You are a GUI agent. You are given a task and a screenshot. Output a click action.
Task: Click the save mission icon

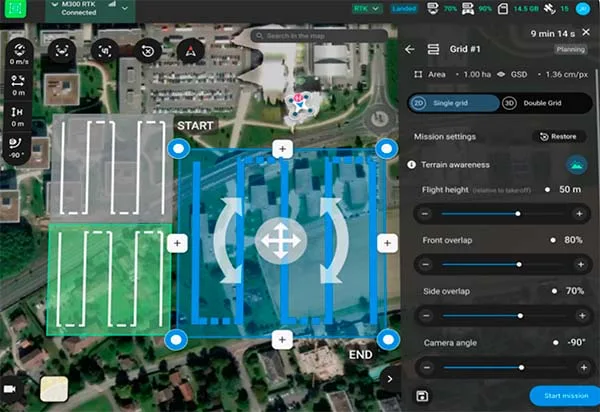pos(422,396)
